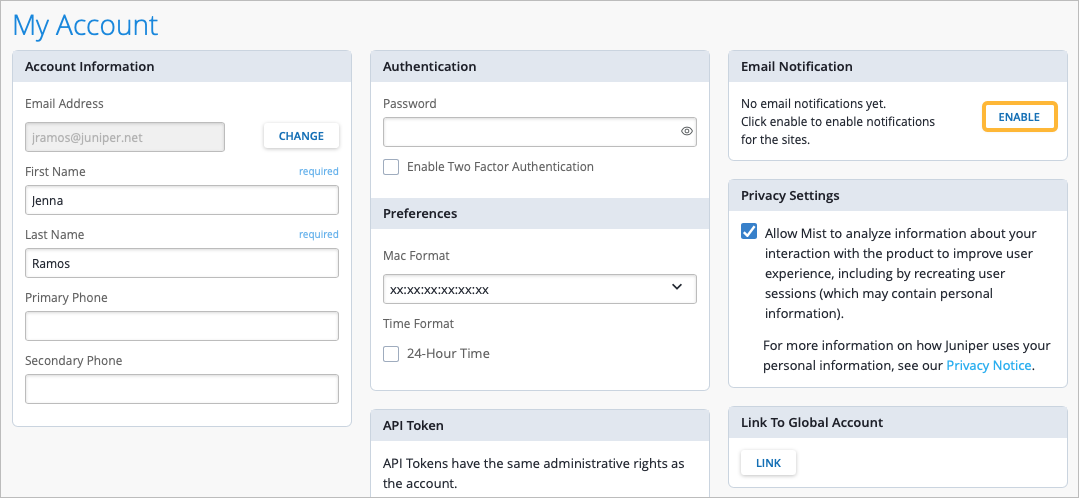Click the CHANGE email button
This screenshot has height=498, width=1079.
tap(301, 136)
